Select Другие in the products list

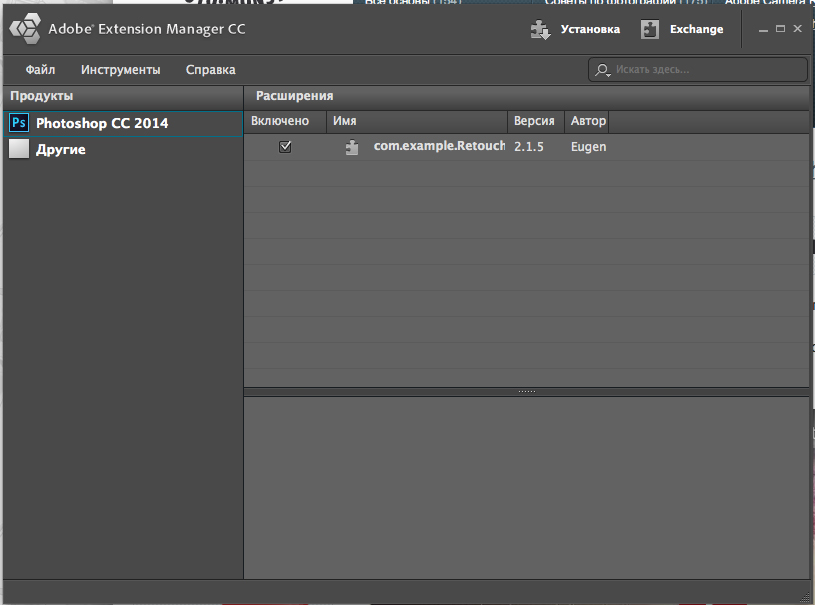(x=123, y=149)
